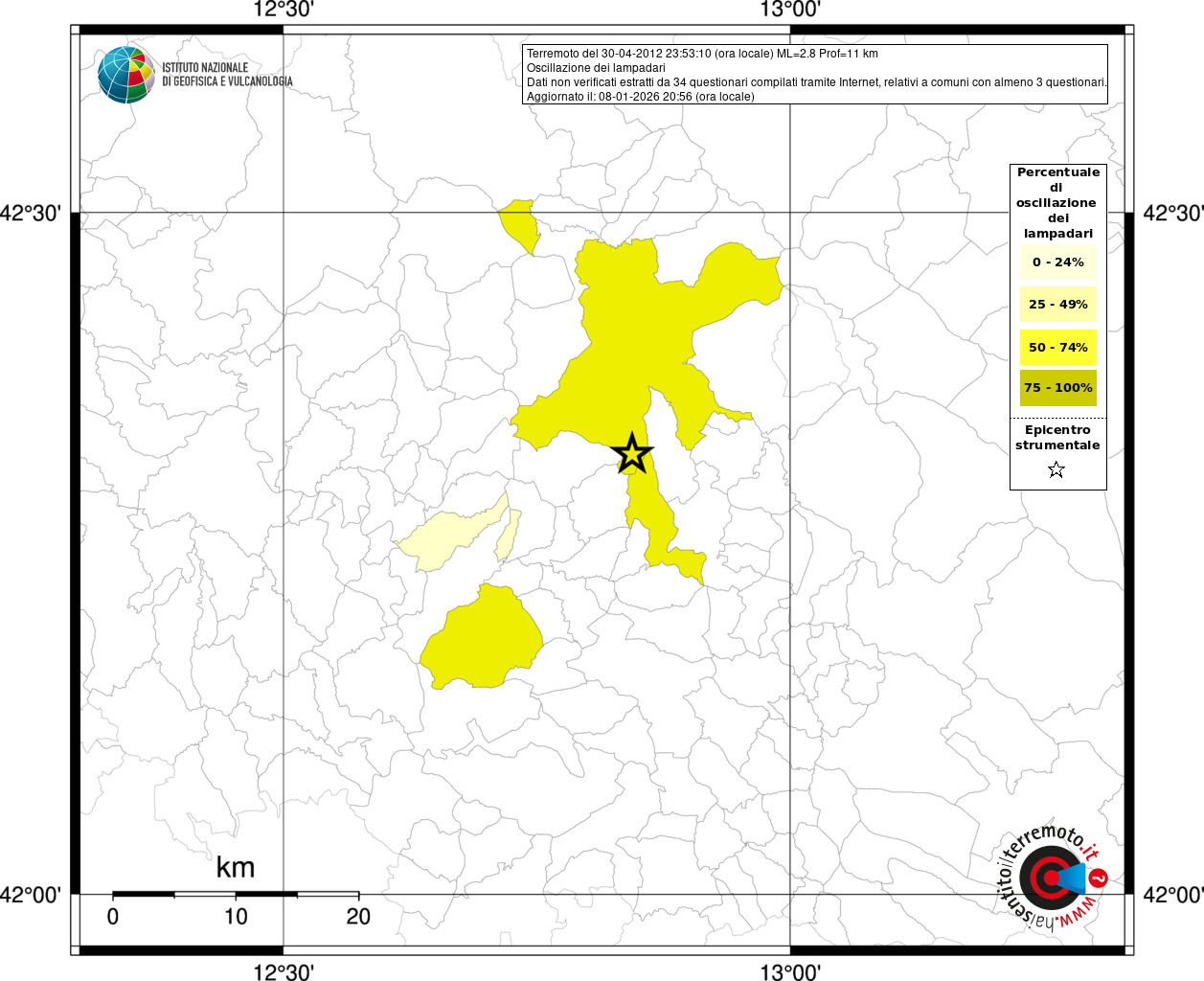Click the yellow municipality southwest of epicenter
The width and height of the screenshot is (1204, 981).
[482, 637]
